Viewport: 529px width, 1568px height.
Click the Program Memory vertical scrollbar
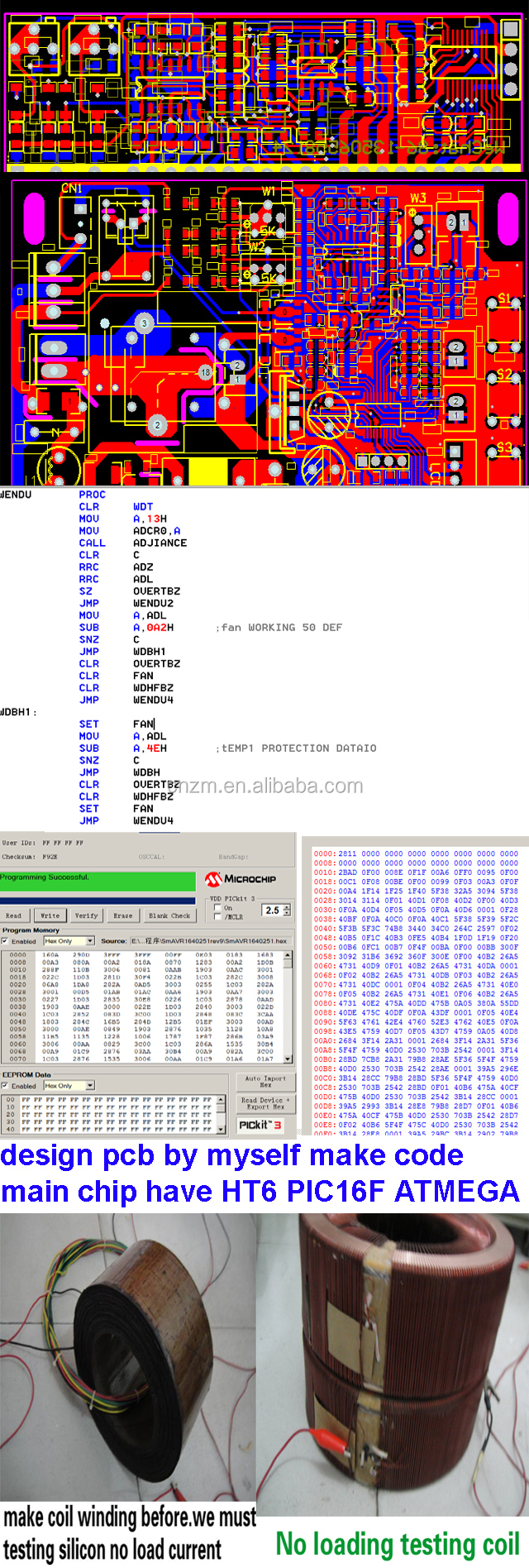[288, 1007]
